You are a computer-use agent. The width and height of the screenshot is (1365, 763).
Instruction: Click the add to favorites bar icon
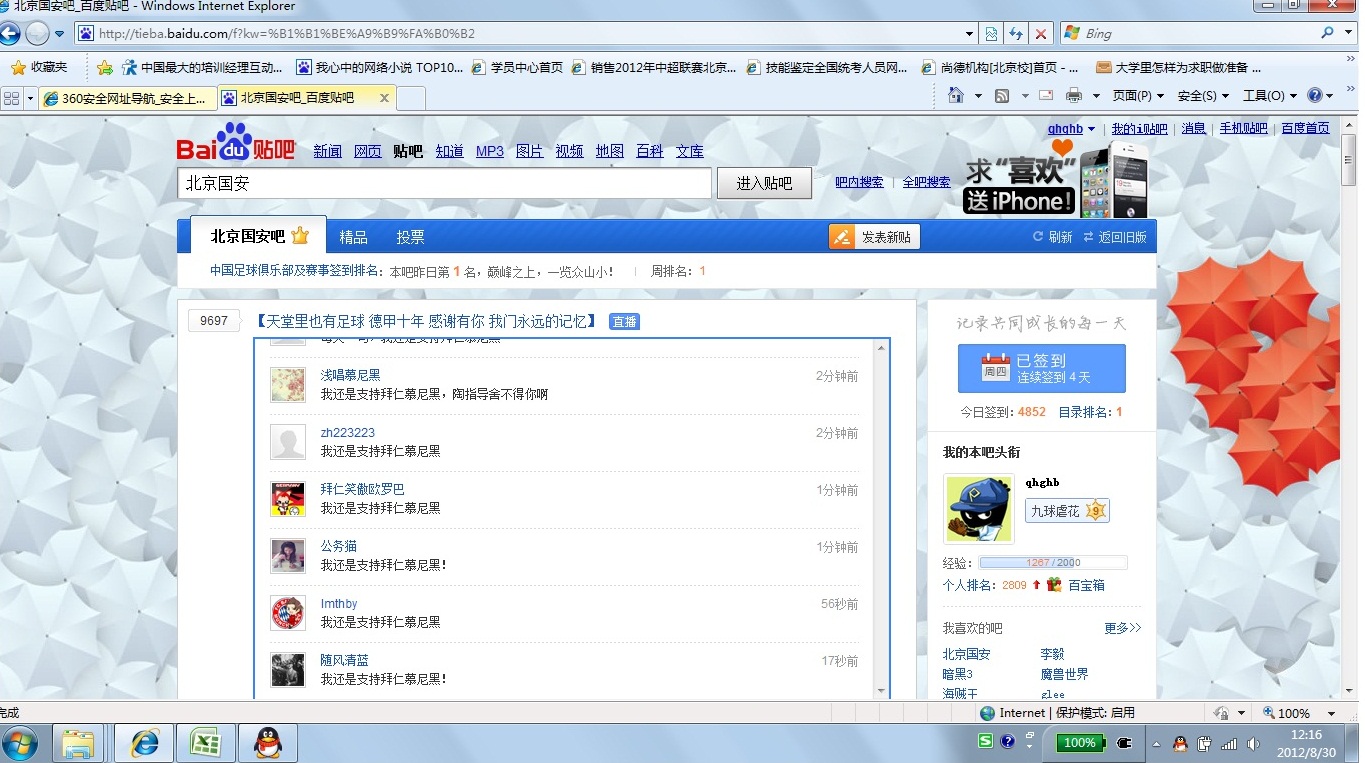tap(105, 68)
